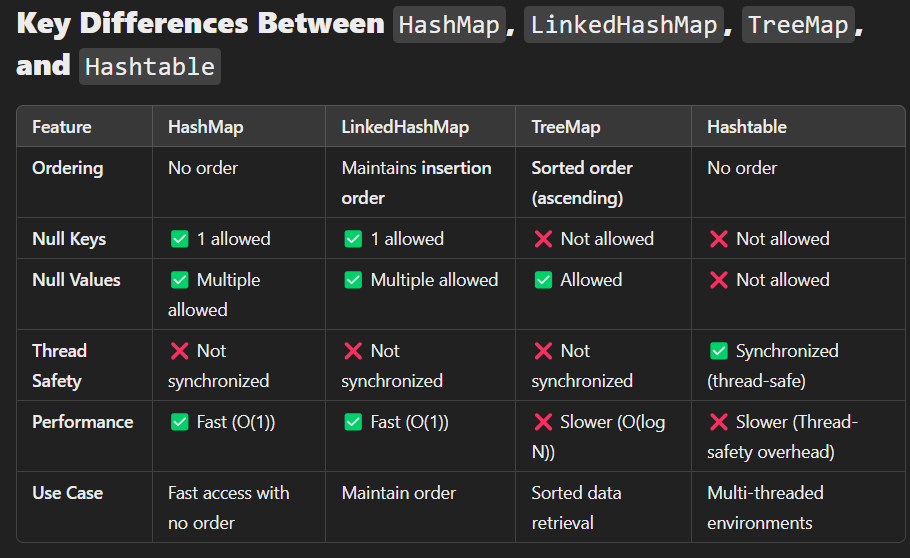910x558 pixels.
Task: Click the green check beside HashMap's "1 allowed"
Action: (x=180, y=239)
